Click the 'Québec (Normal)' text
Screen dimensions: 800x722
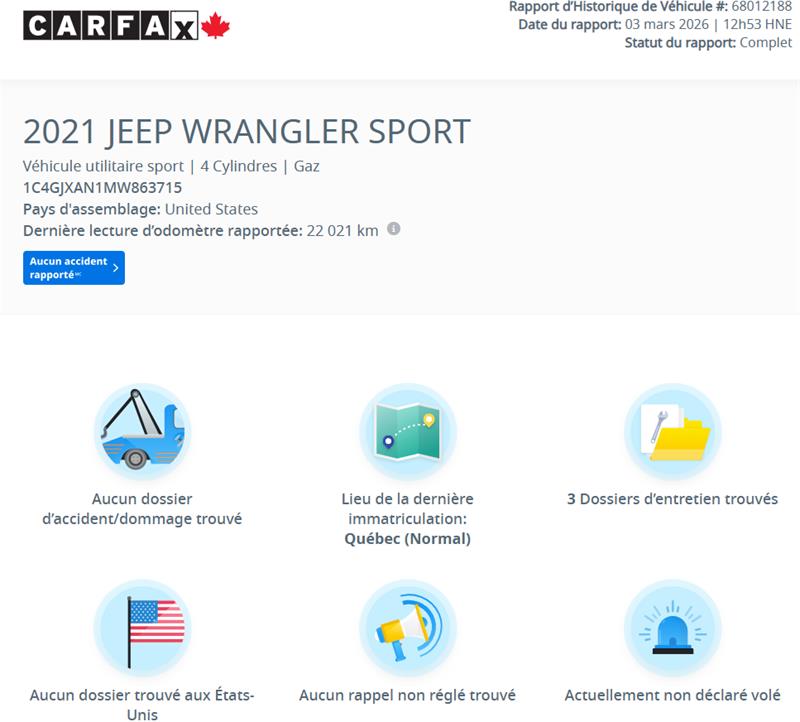(x=408, y=539)
